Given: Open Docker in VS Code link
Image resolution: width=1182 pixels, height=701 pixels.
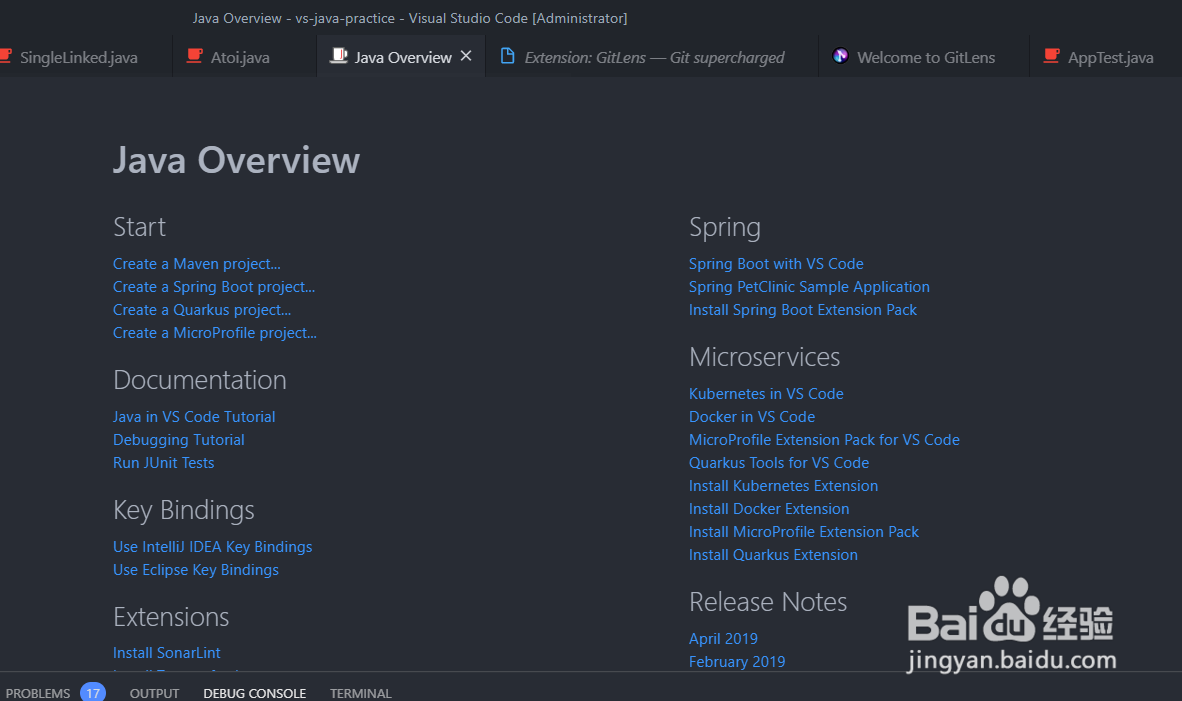Looking at the screenshot, I should (752, 417).
